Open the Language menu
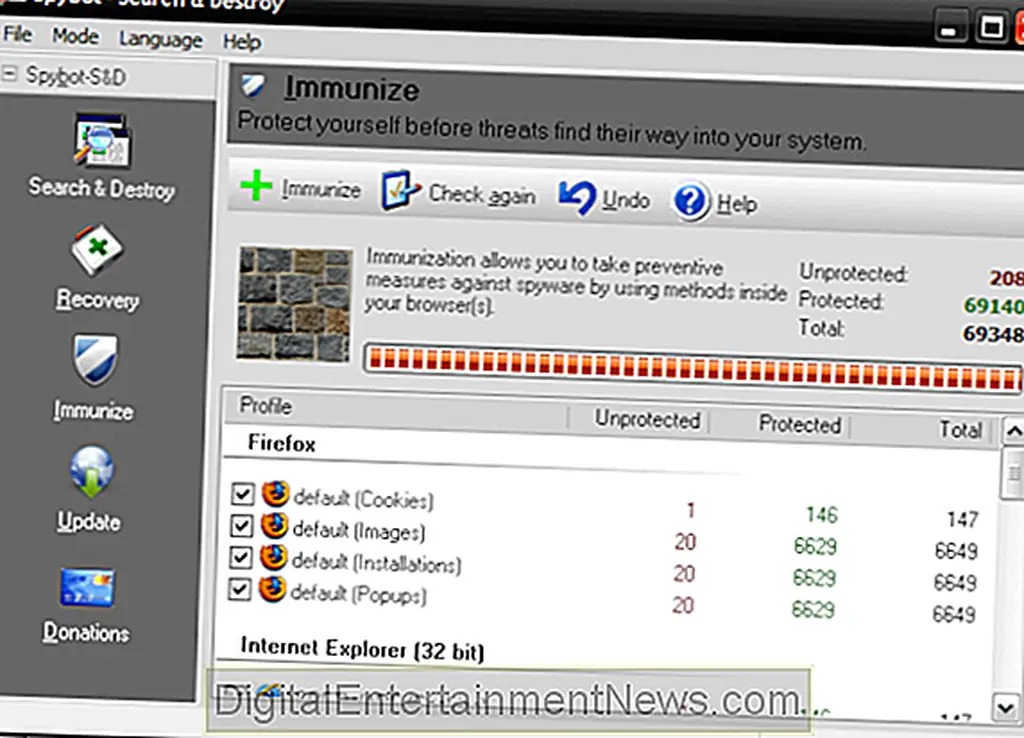This screenshot has width=1024, height=738. pyautogui.click(x=160, y=40)
